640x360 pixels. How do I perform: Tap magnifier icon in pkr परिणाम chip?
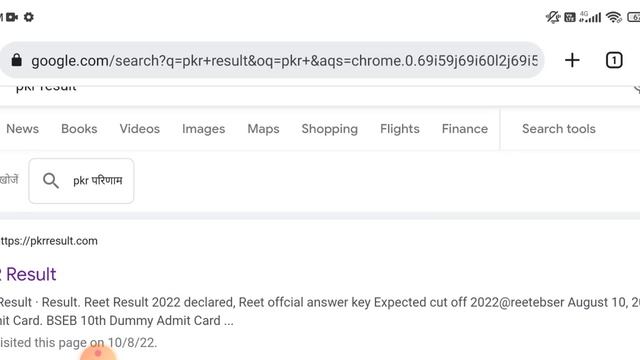[x=51, y=180]
